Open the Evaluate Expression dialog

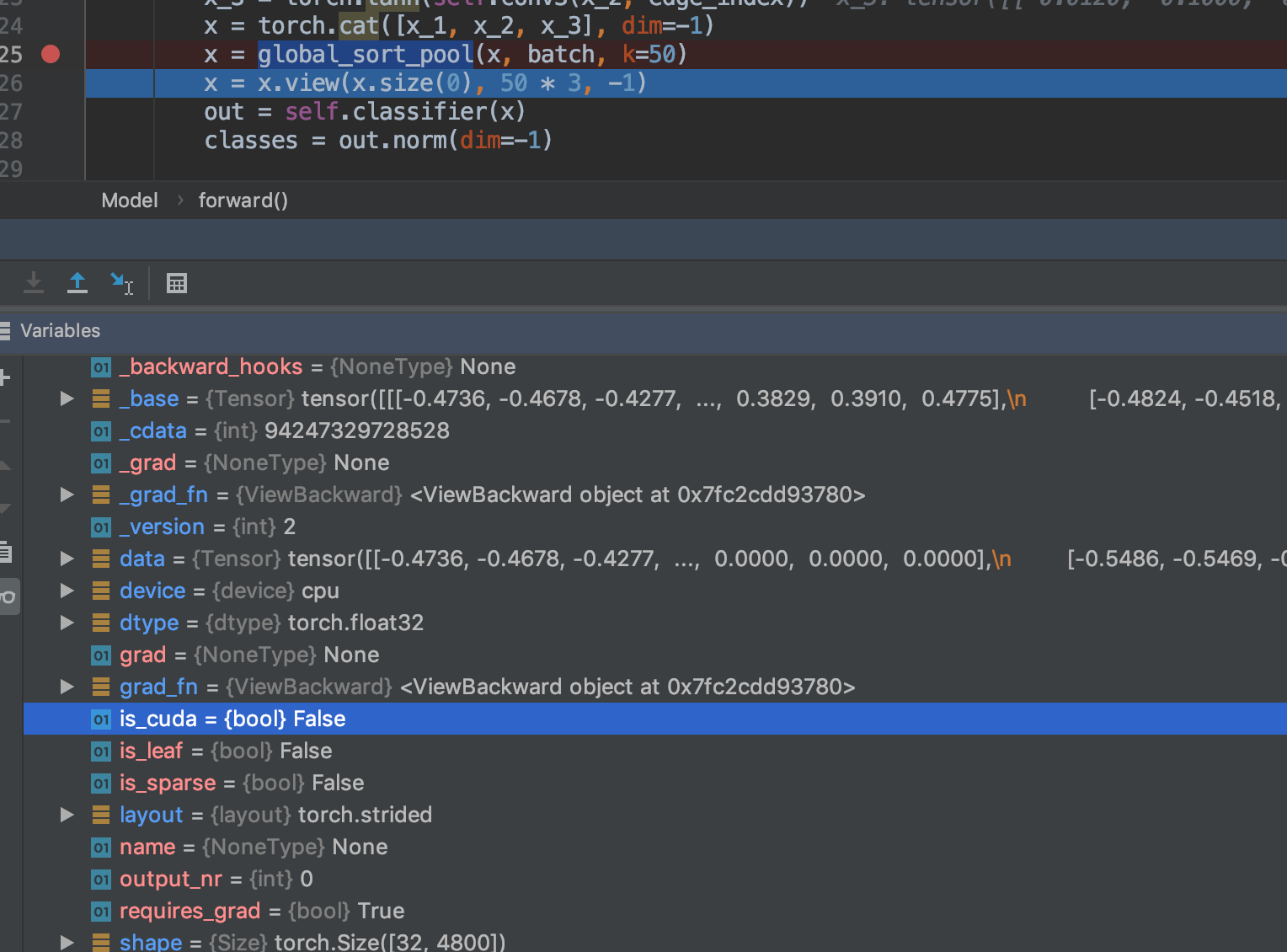(x=176, y=282)
